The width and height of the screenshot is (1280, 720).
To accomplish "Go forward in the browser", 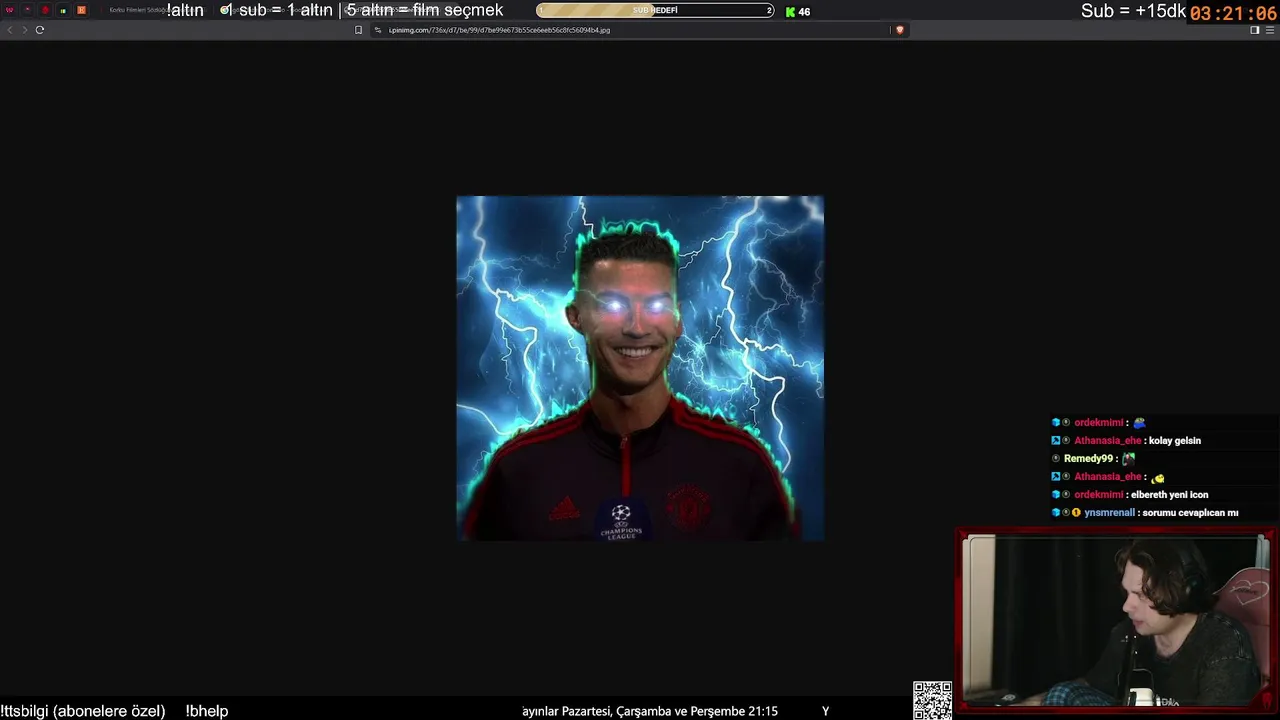I will 24,30.
